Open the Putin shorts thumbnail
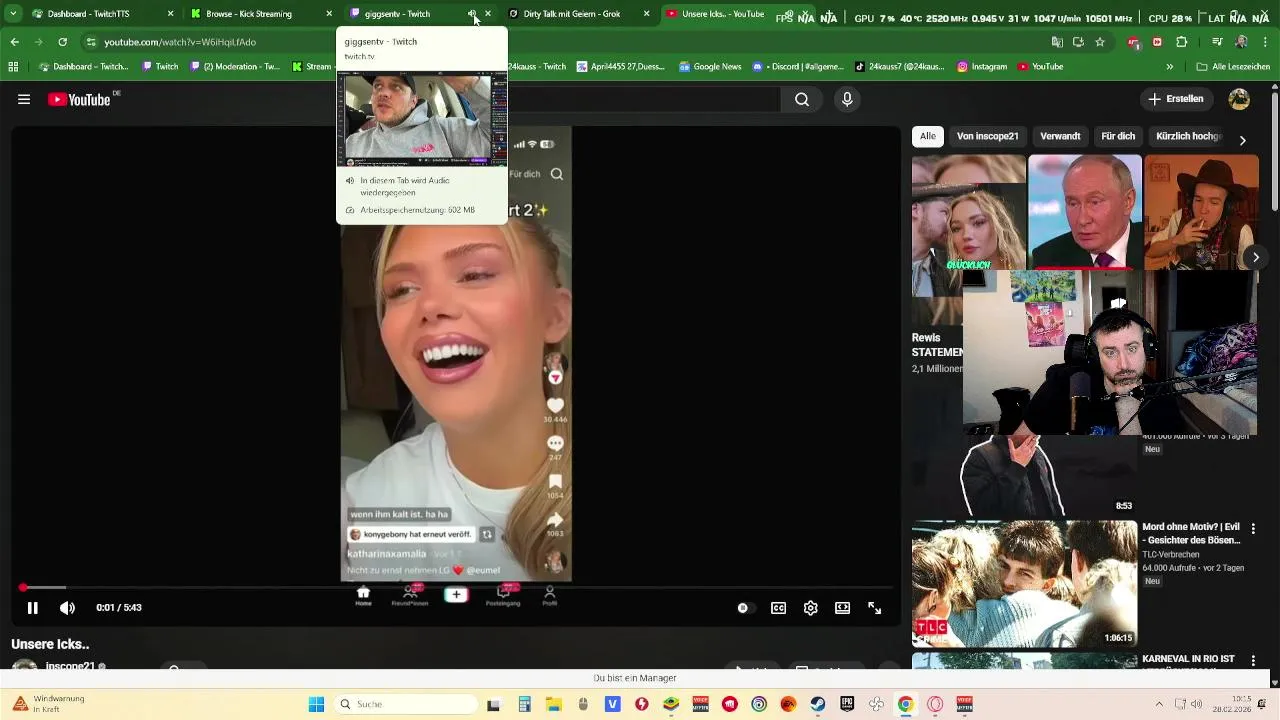Viewport: 1280px width, 720px height. [1084, 212]
